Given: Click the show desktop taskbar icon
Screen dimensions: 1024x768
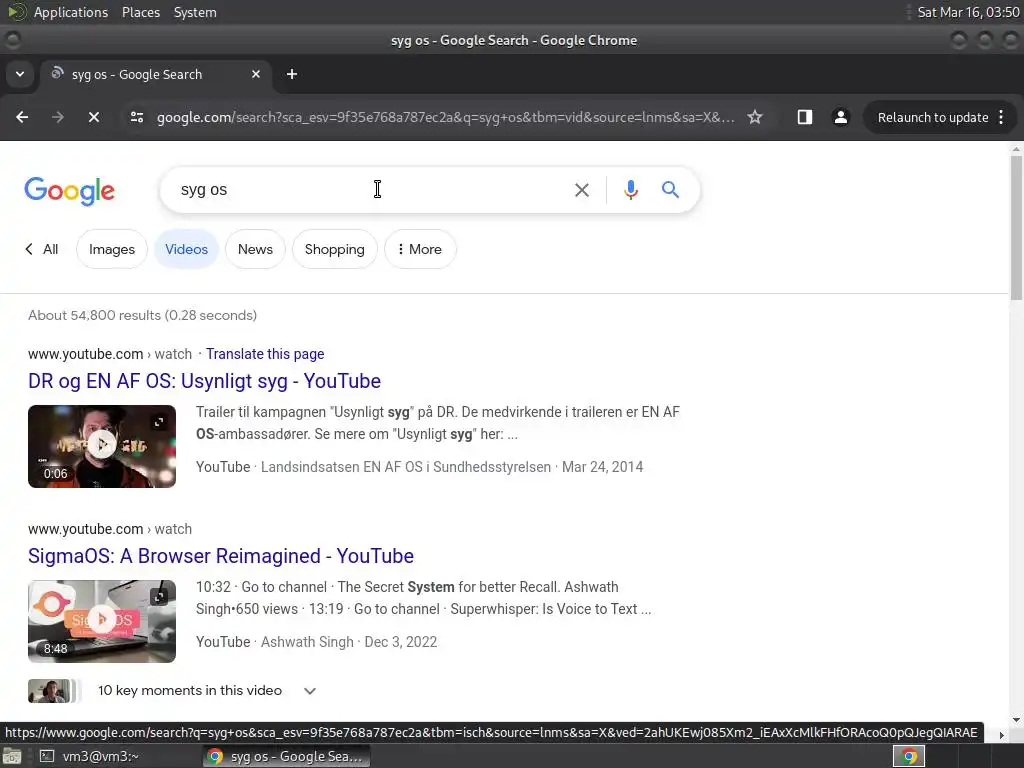Looking at the screenshot, I should tap(12, 756).
